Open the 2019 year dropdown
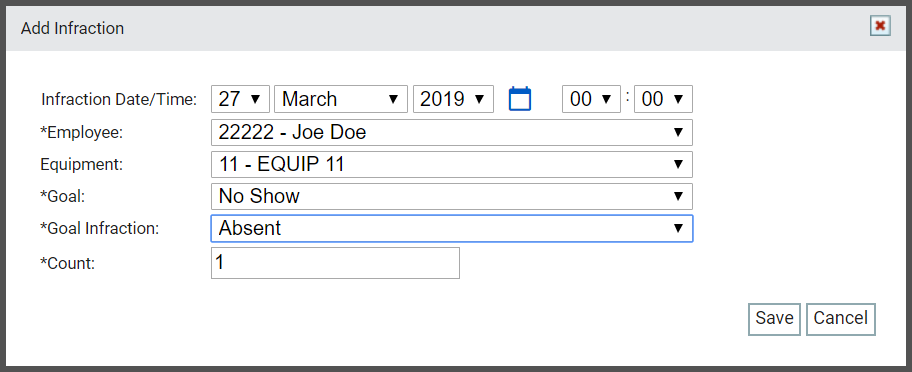Viewport: 912px width, 372px height. pos(453,99)
